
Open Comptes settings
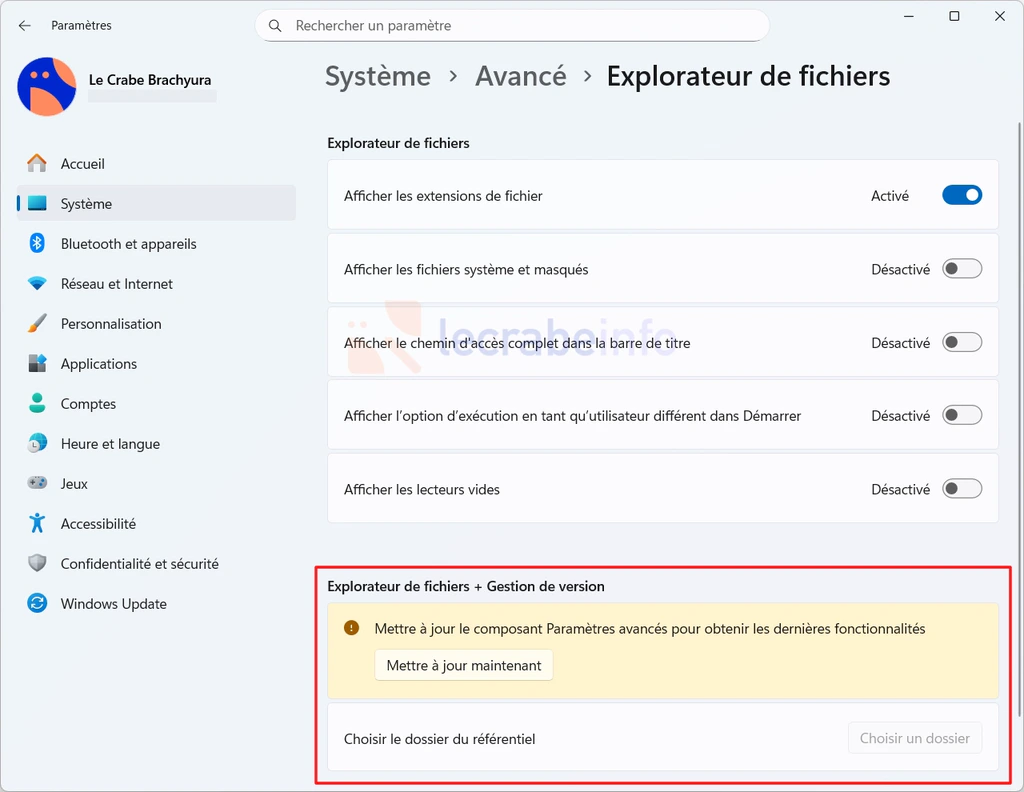[x=156, y=403]
